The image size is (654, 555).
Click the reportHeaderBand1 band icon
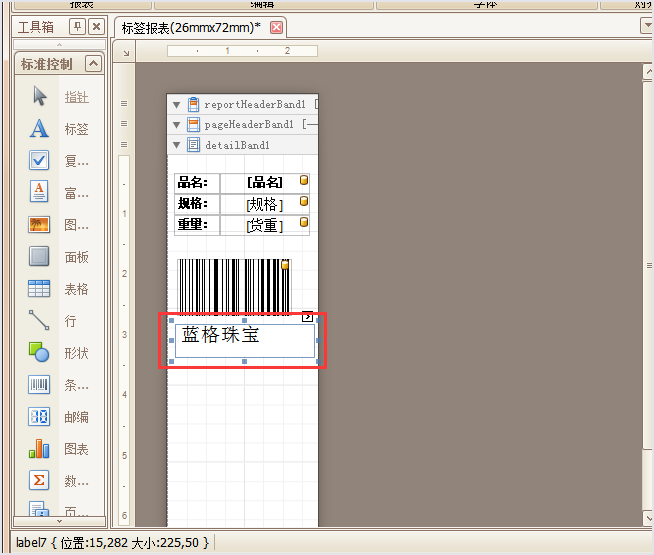point(193,104)
